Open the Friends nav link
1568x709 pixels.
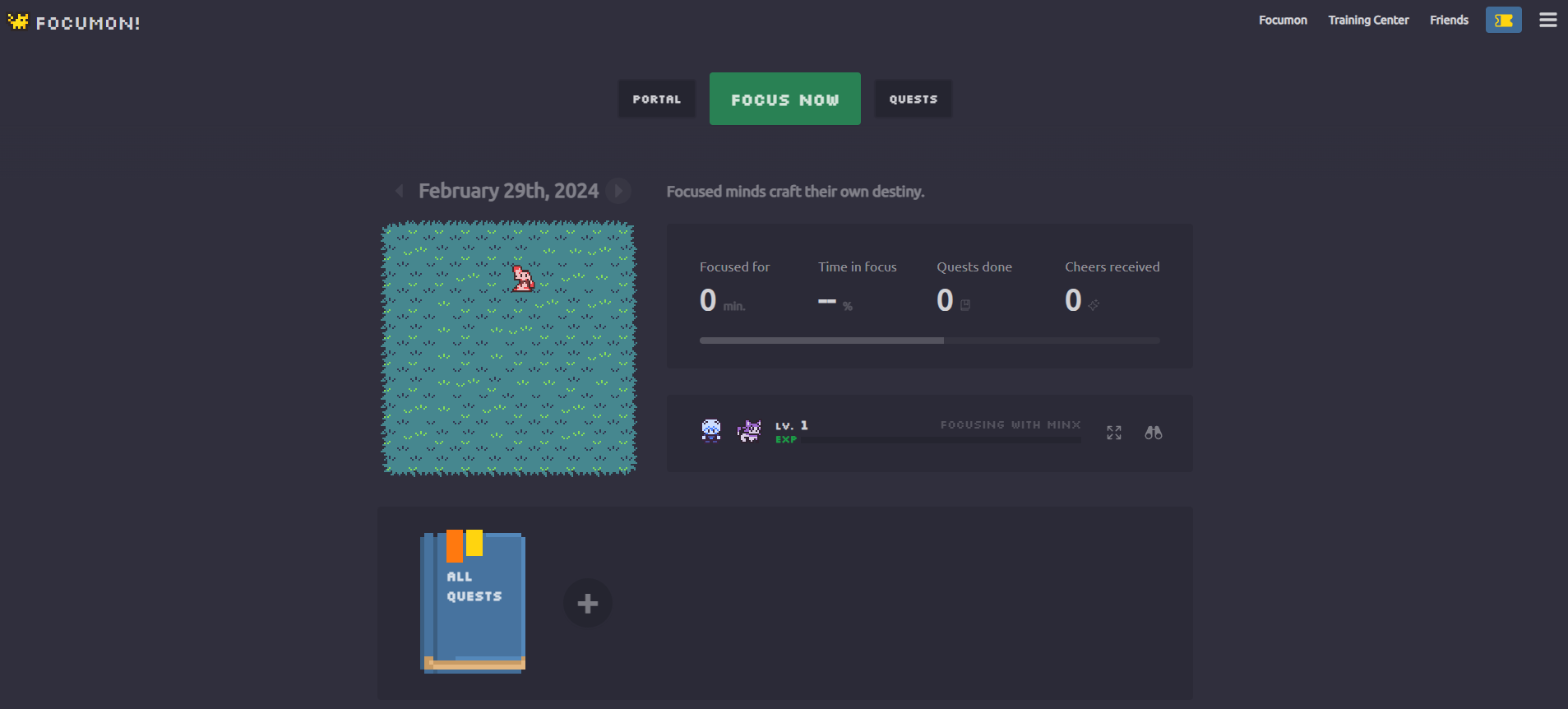[x=1449, y=21]
